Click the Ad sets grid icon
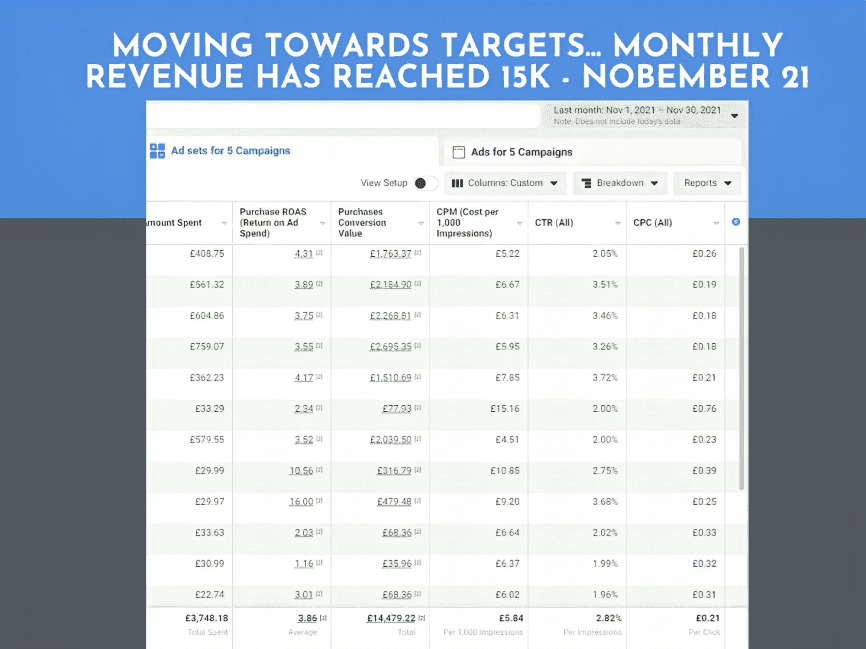This screenshot has width=866, height=649. (x=157, y=151)
